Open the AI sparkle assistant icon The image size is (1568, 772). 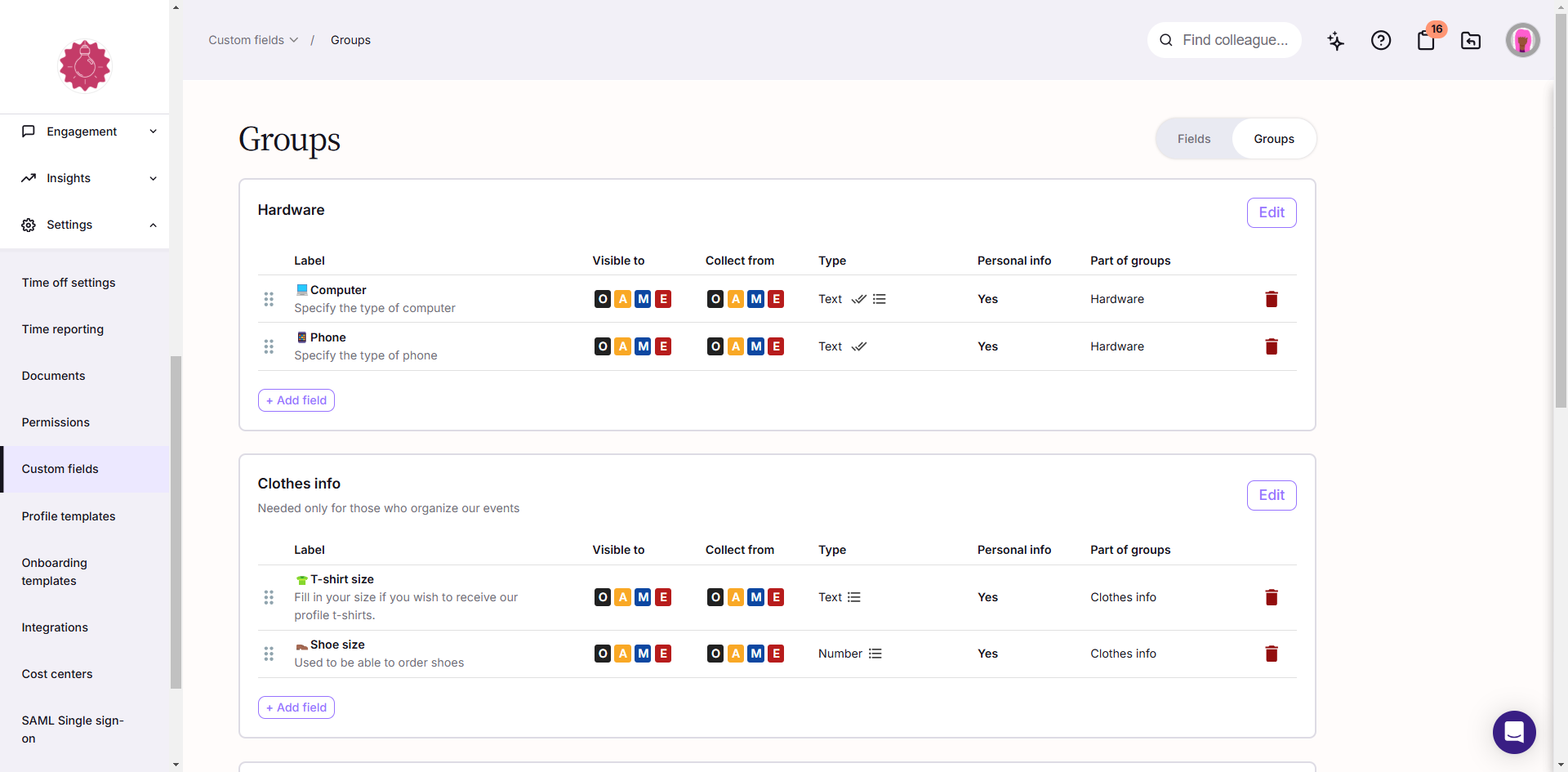click(1335, 40)
